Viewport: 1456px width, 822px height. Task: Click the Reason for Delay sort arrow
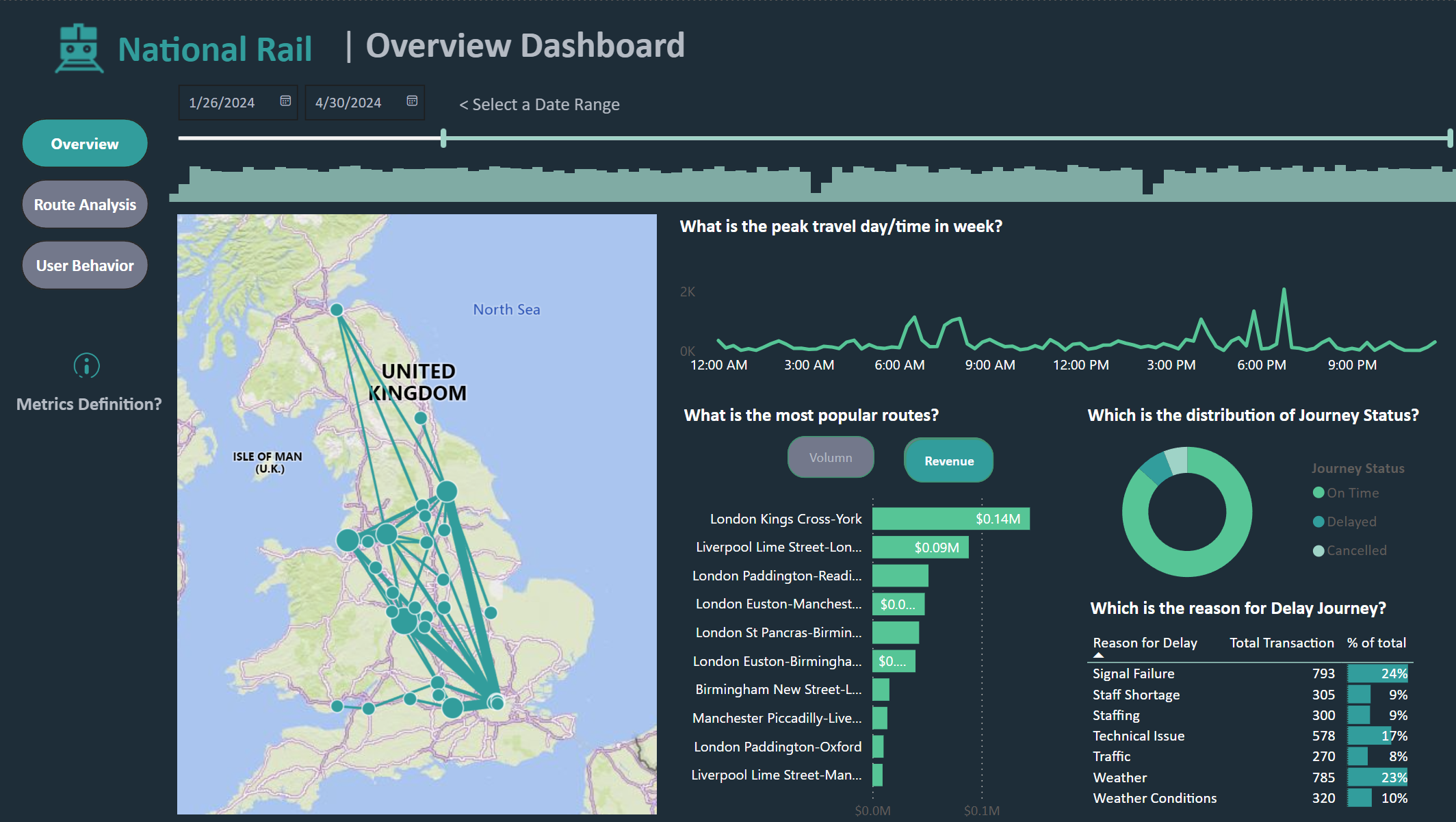click(1098, 656)
